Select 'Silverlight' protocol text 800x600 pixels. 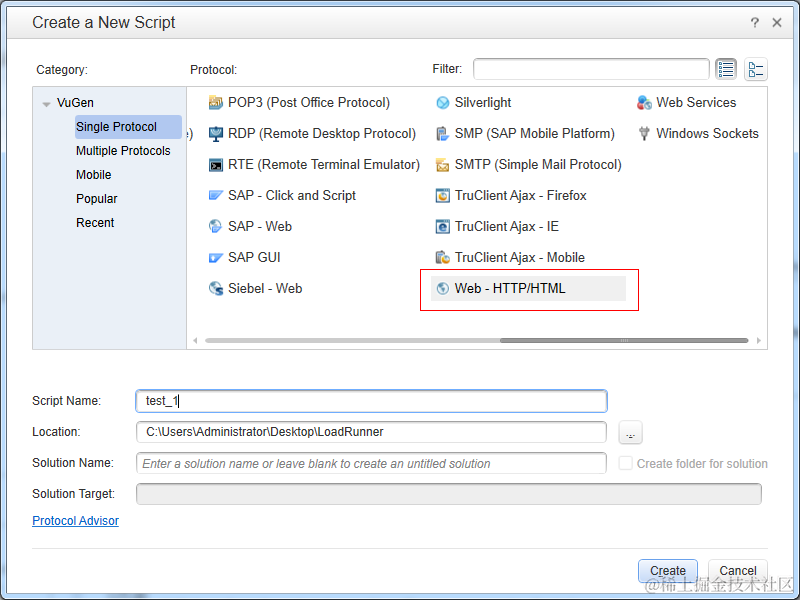pyautogui.click(x=483, y=103)
